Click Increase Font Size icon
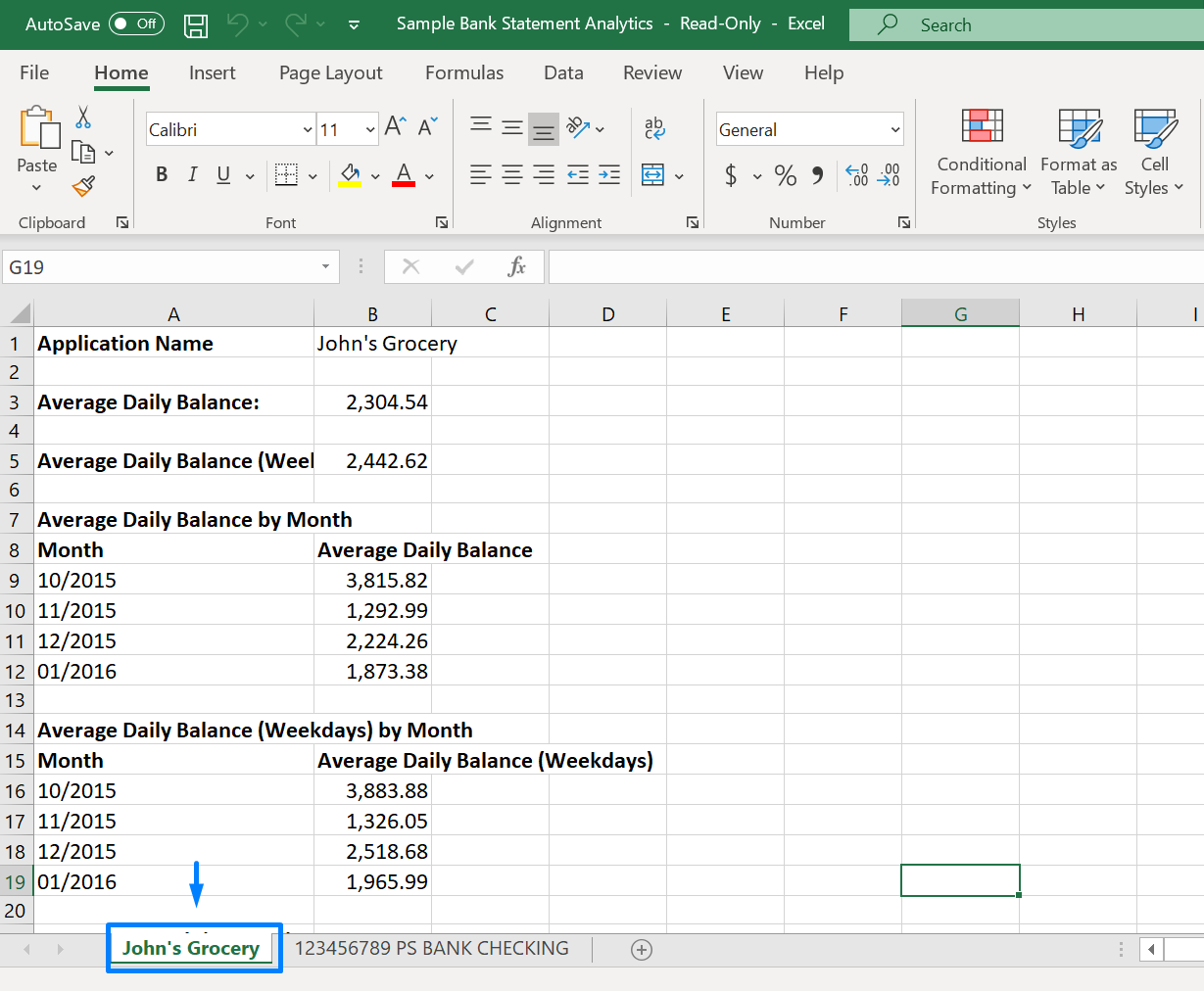1204x991 pixels. pos(396,126)
